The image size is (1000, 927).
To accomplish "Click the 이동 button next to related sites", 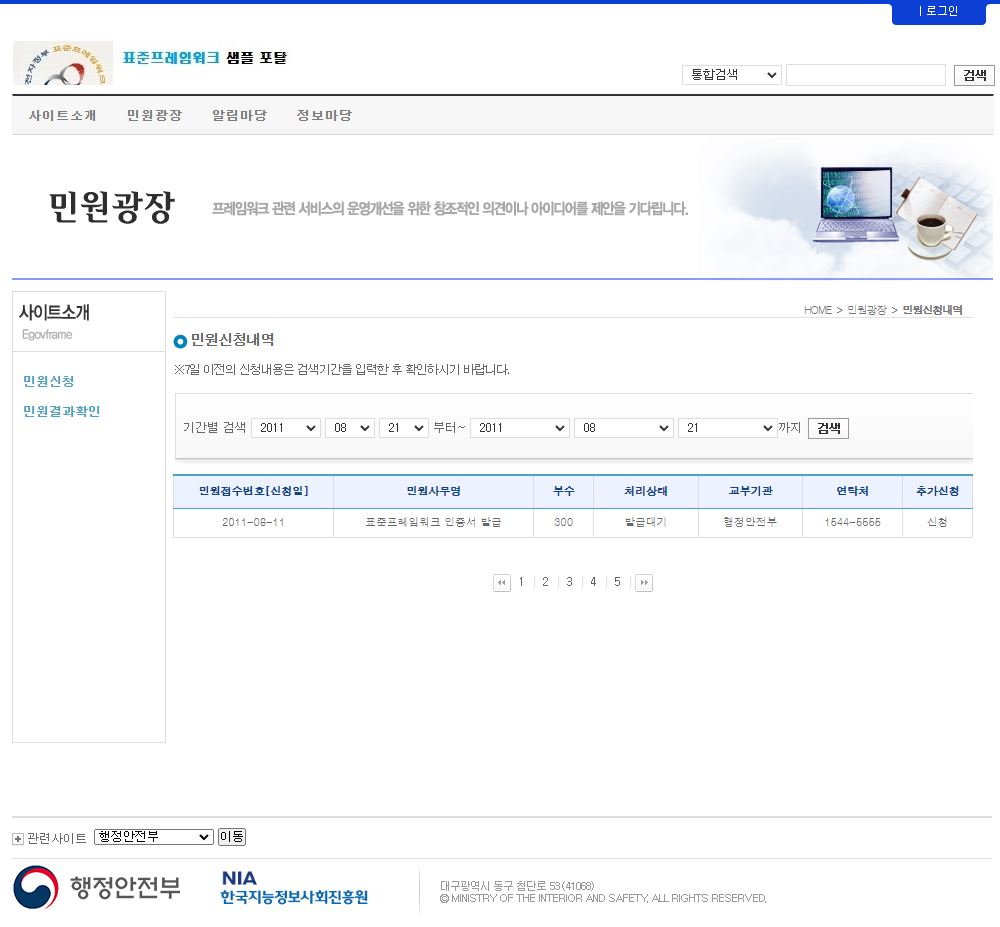I will 232,837.
